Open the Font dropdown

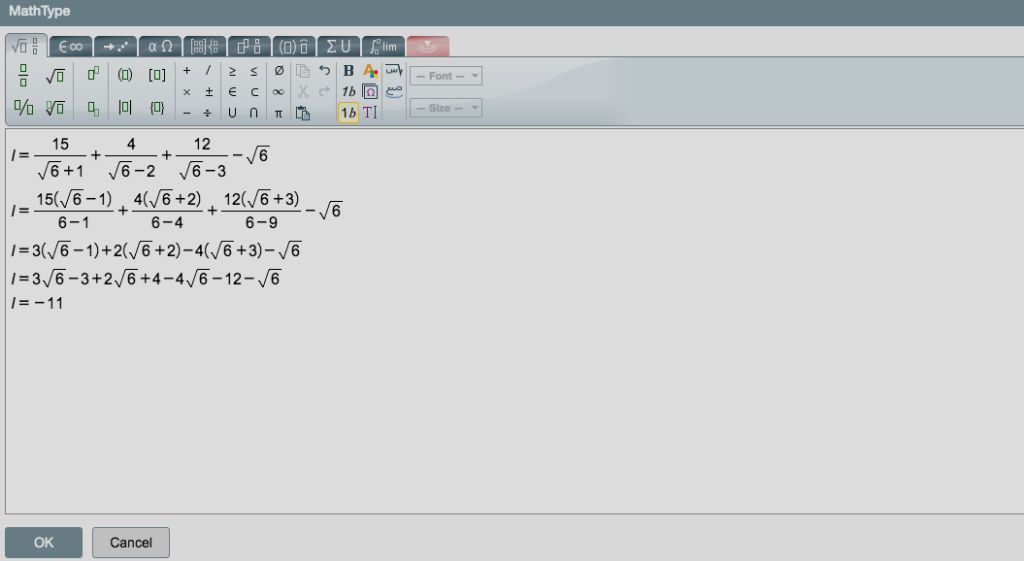click(x=446, y=76)
